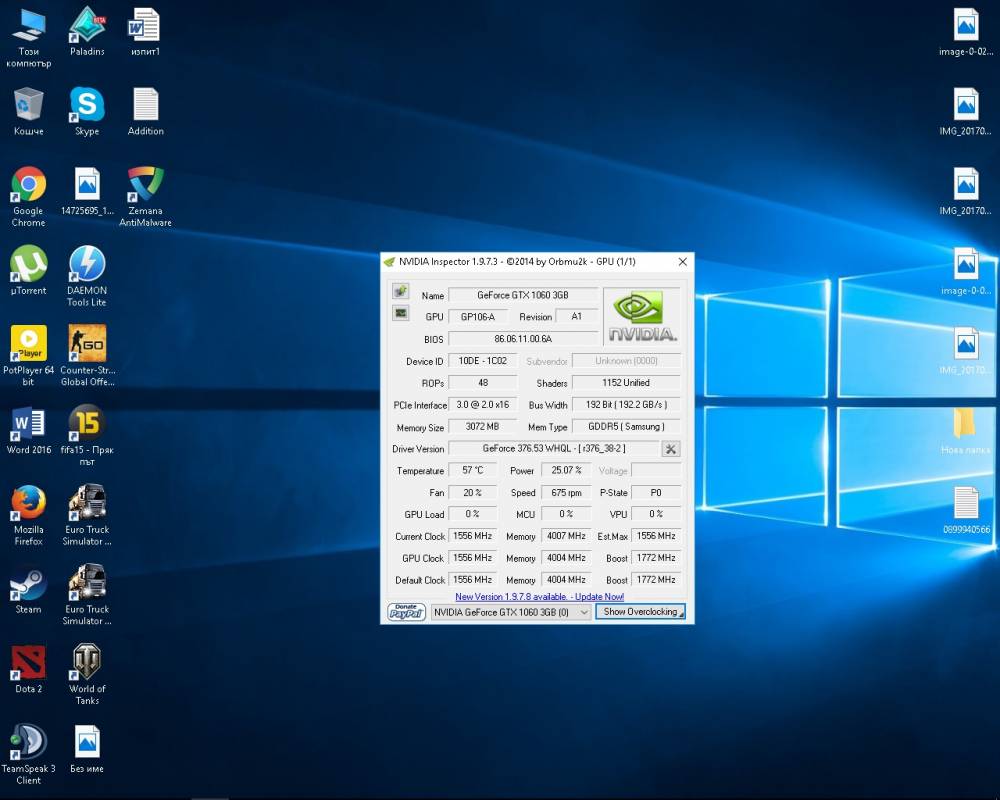This screenshot has height=800, width=1000.
Task: Open the GPU selection dropdown
Action: (x=511, y=612)
